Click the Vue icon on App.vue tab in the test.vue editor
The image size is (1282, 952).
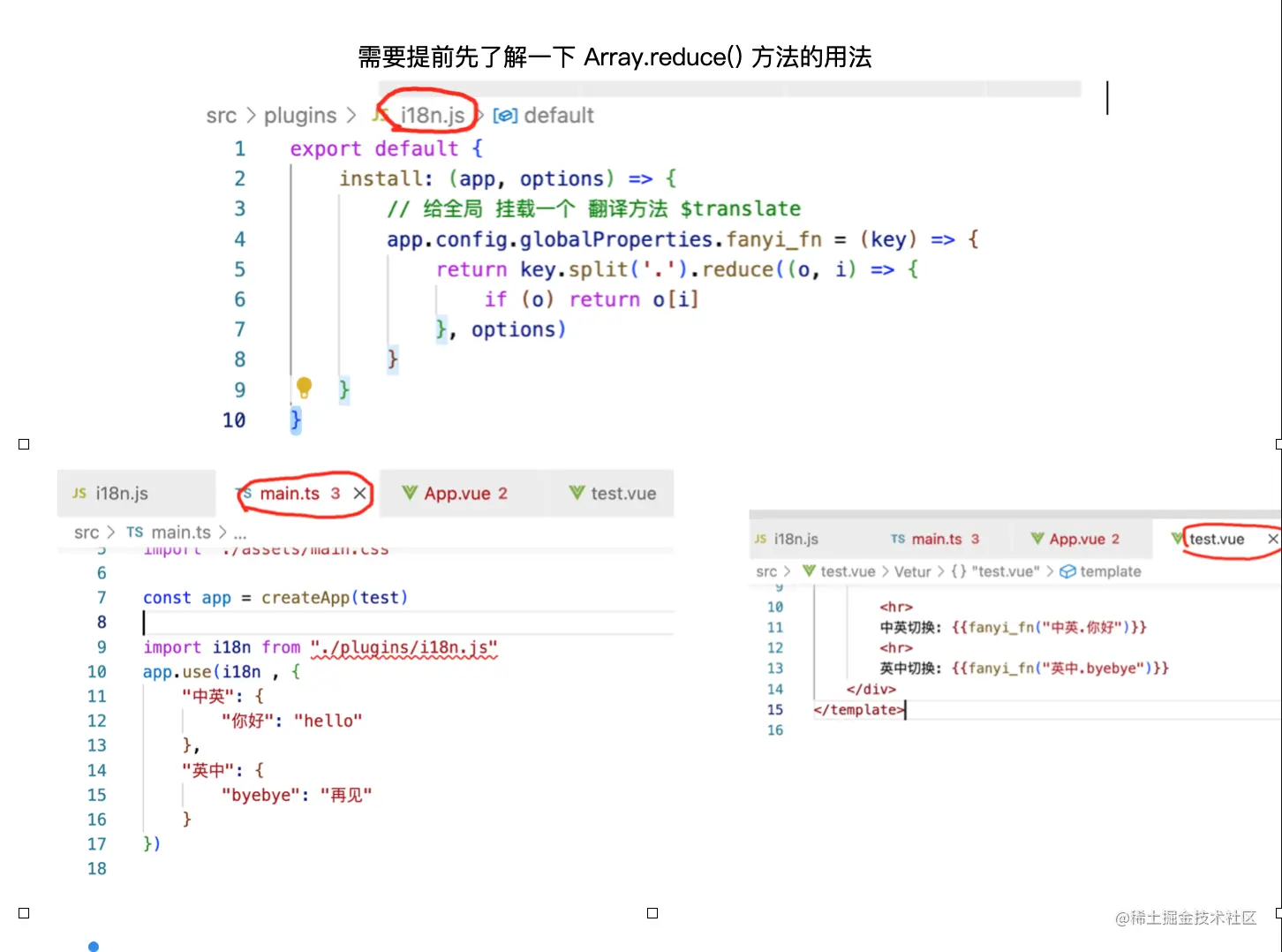pyautogui.click(x=1037, y=538)
